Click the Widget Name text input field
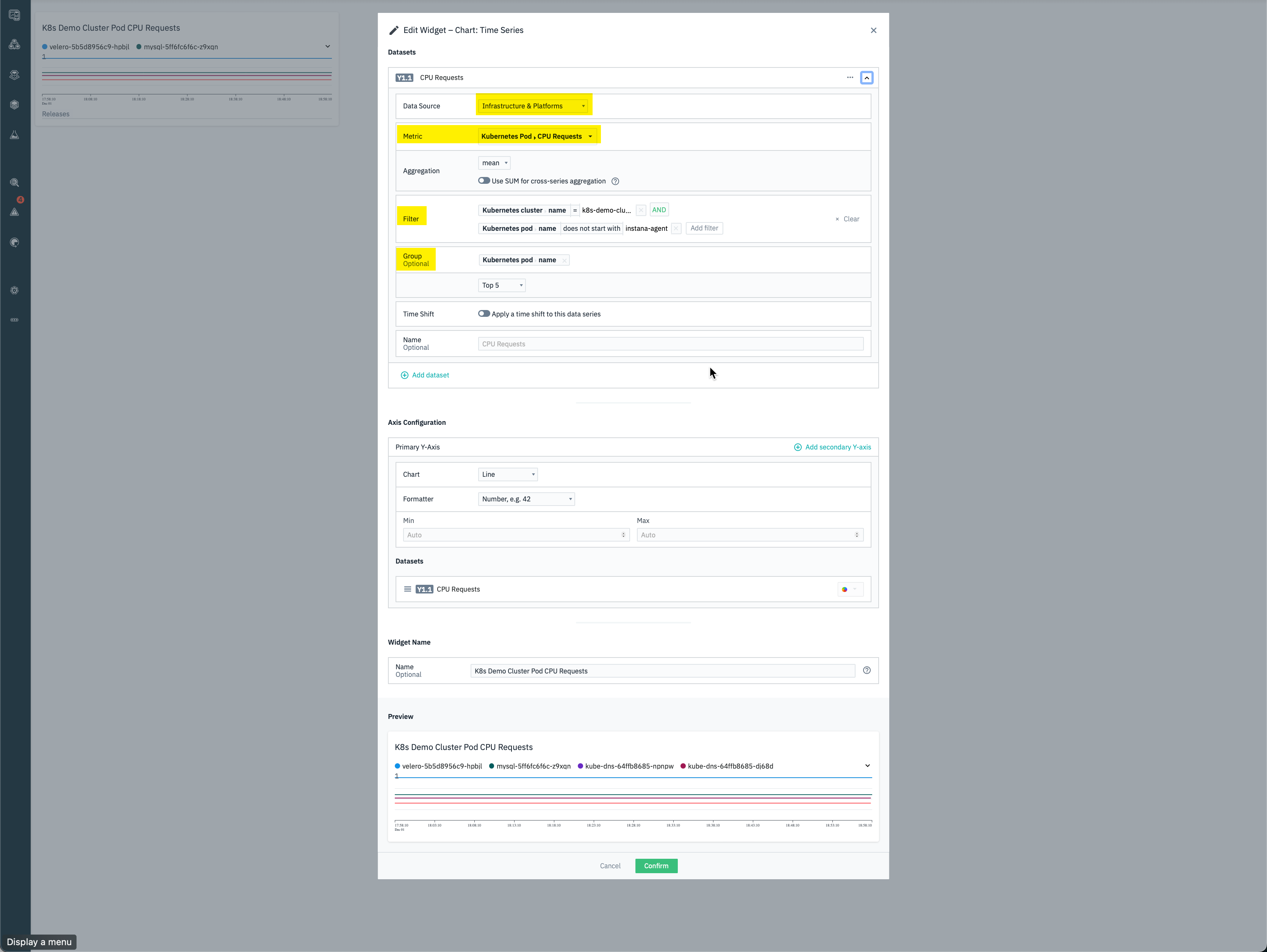1267x952 pixels. coord(662,671)
